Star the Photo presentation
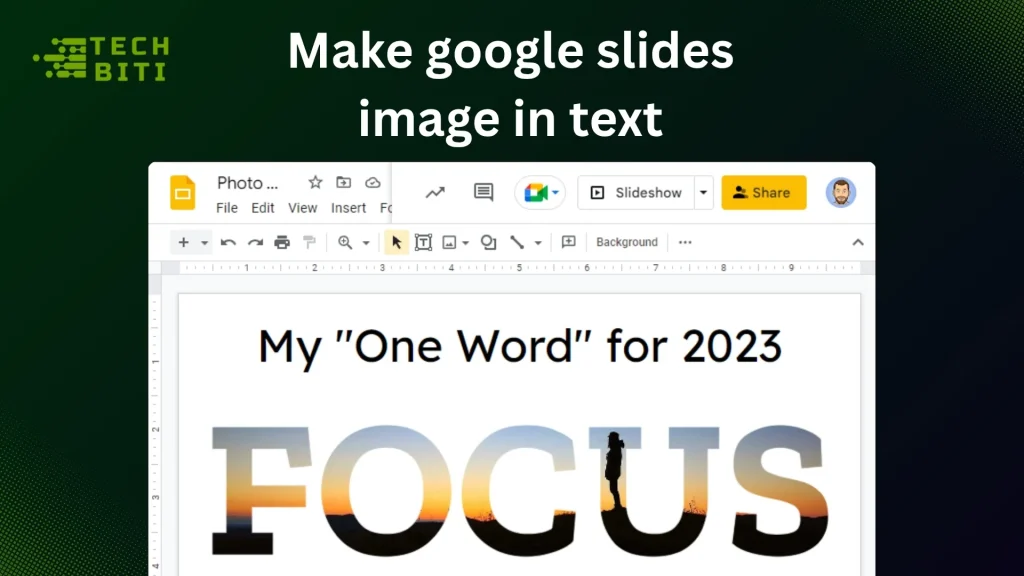Viewport: 1024px width, 576px height. coord(314,183)
